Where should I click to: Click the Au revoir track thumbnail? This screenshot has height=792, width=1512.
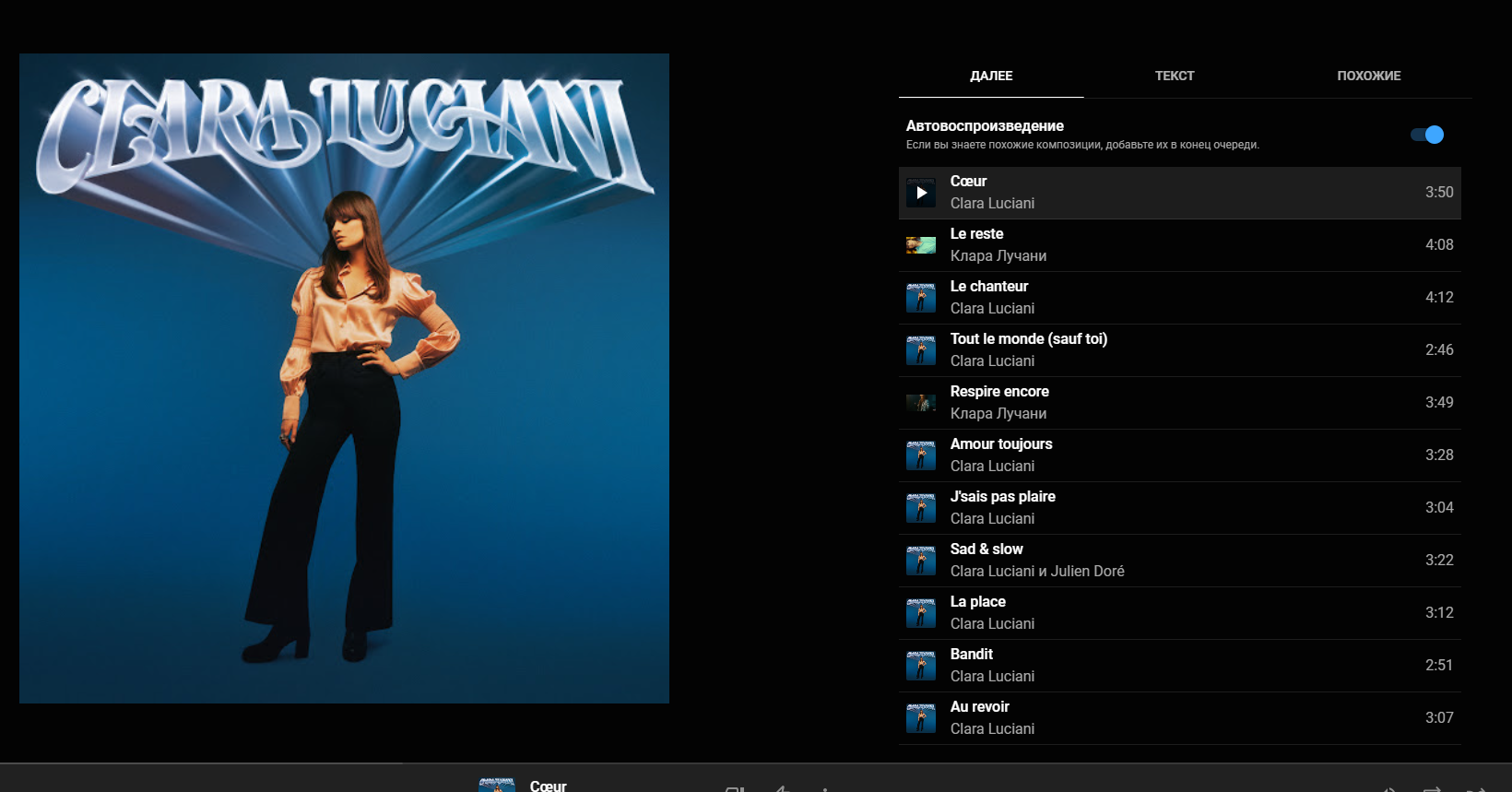click(x=920, y=718)
